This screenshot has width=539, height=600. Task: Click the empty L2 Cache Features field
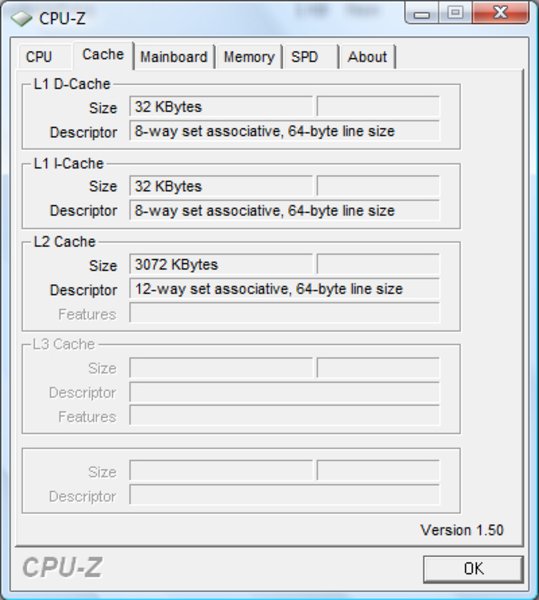(284, 313)
